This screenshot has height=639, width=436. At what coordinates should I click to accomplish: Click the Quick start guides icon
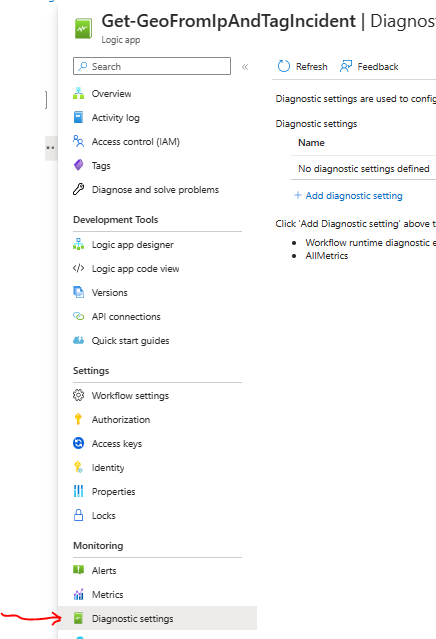[x=78, y=340]
